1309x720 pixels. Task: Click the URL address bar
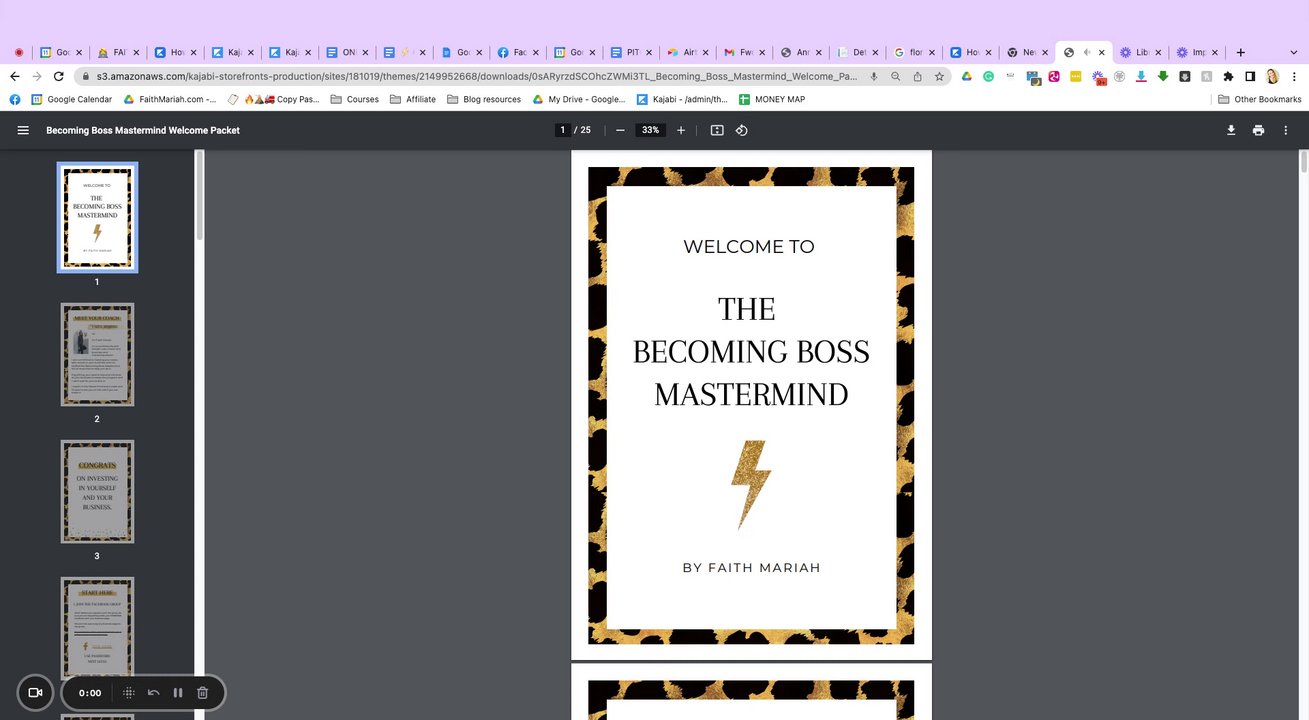476,76
